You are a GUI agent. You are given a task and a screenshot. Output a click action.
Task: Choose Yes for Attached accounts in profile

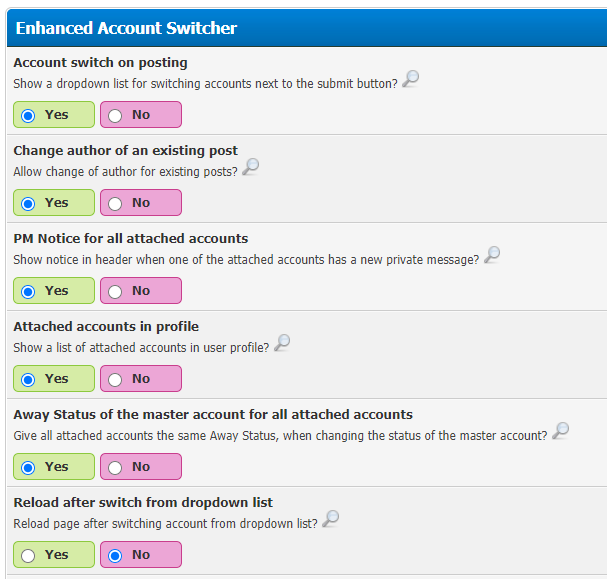(x=54, y=379)
